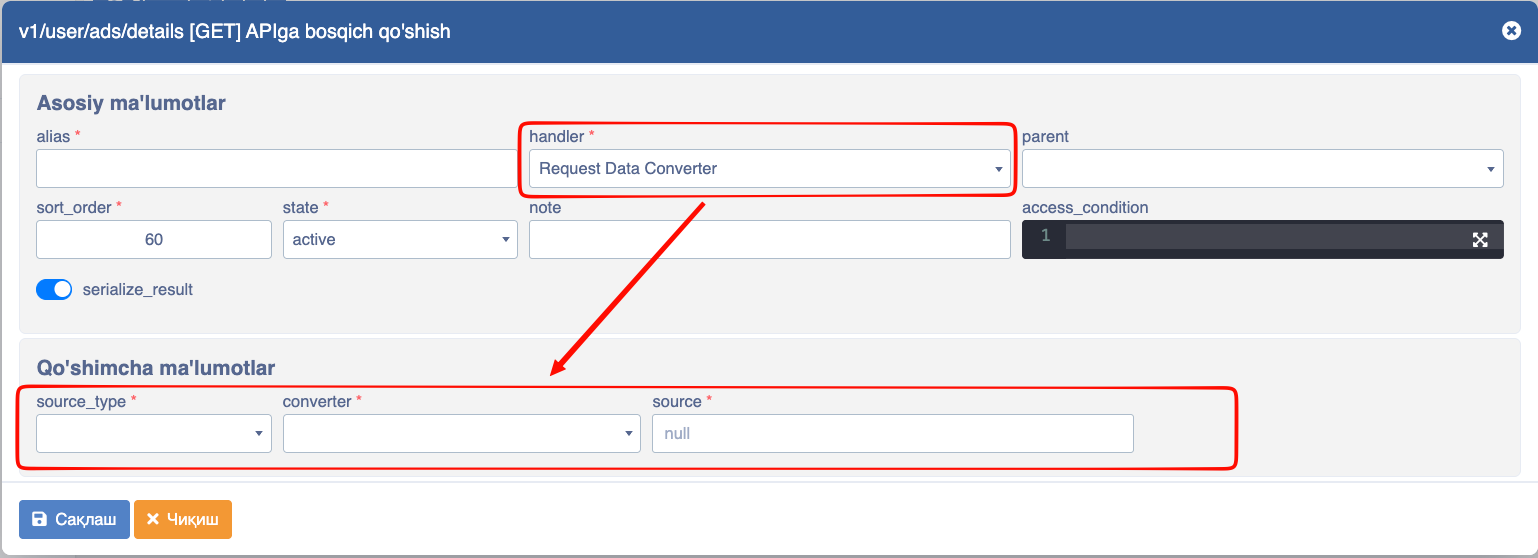Screen dimensions: 1538x558
Task: Click the Asosiy ma'lumotlar section heading
Action: (x=131, y=103)
